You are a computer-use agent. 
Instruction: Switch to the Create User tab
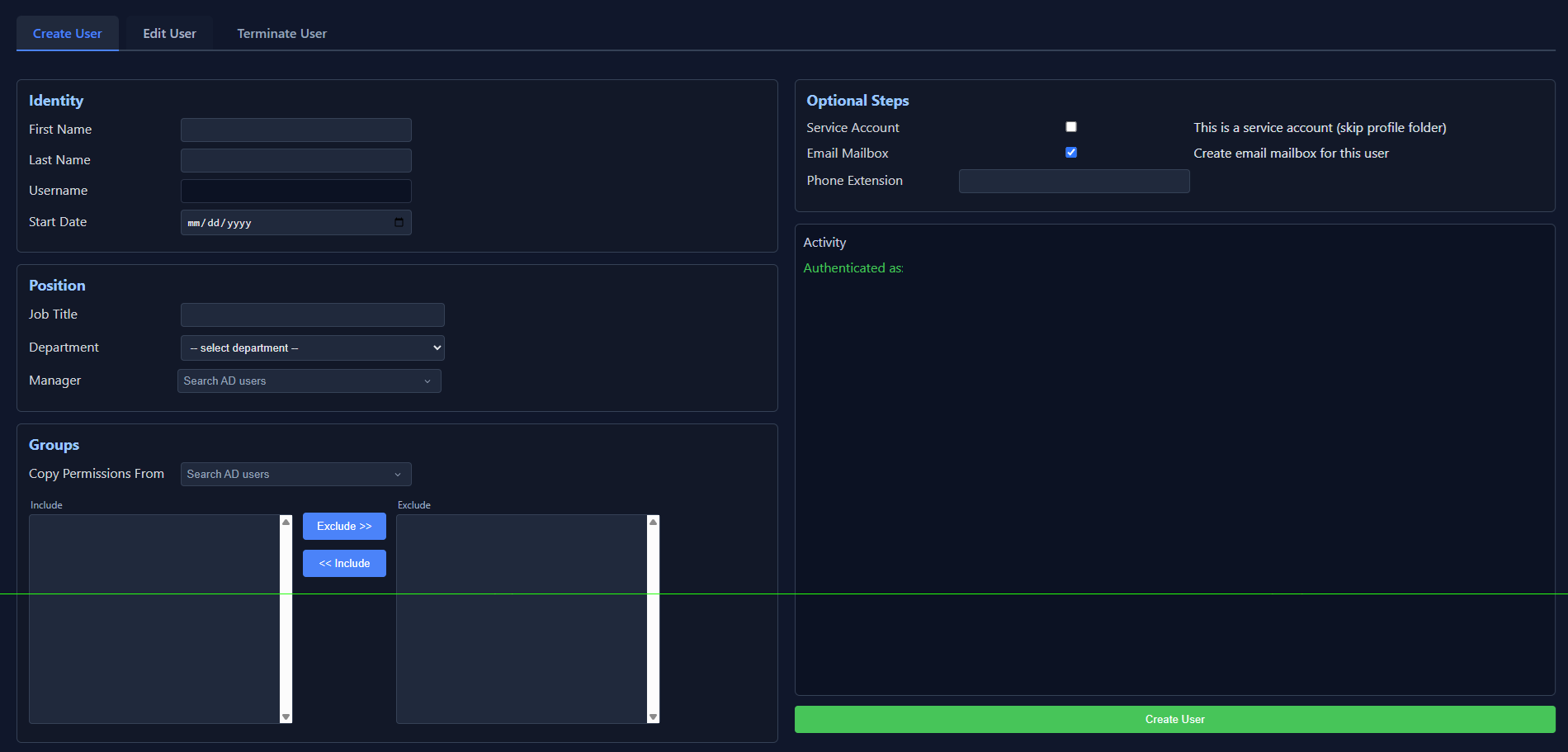tap(68, 33)
